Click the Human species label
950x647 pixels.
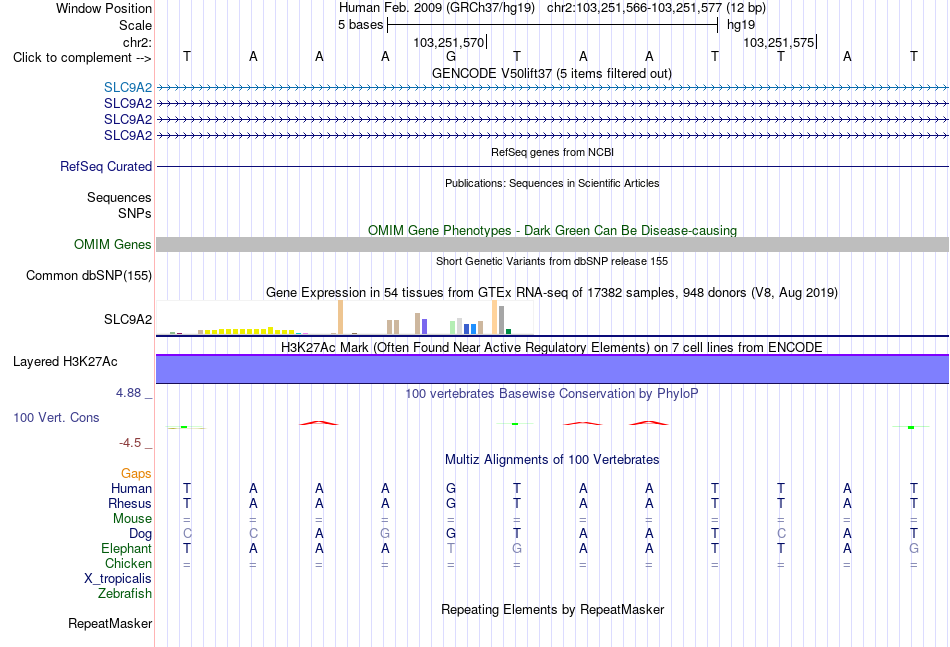(131, 488)
